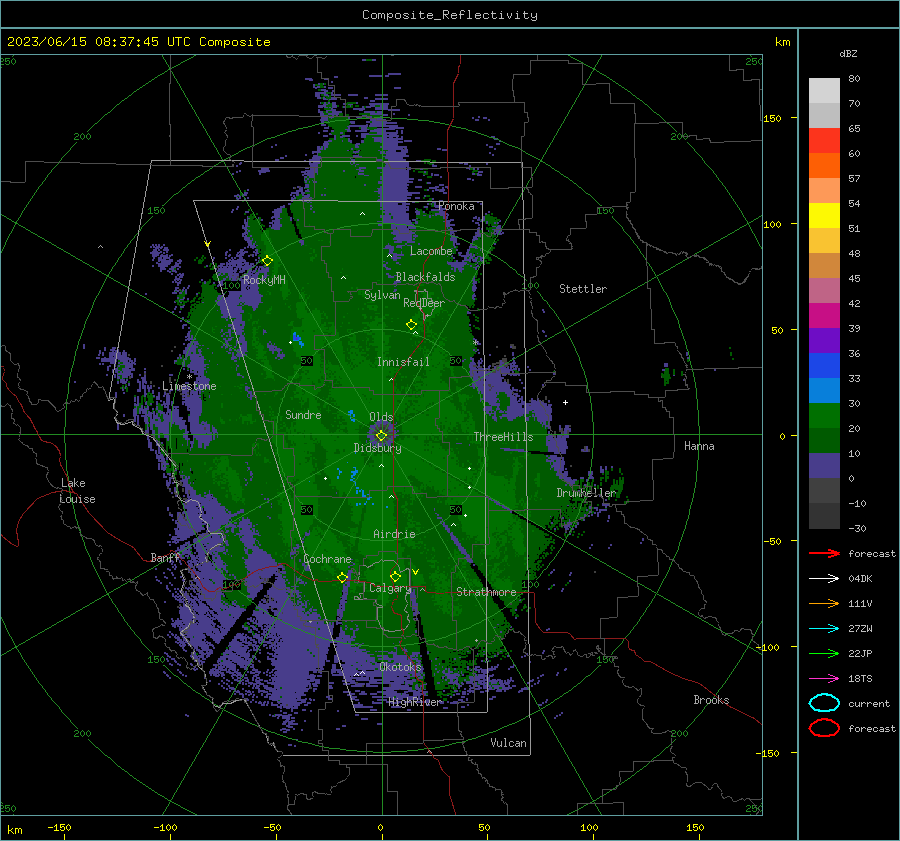Click the Strathmore label

coord(486,592)
